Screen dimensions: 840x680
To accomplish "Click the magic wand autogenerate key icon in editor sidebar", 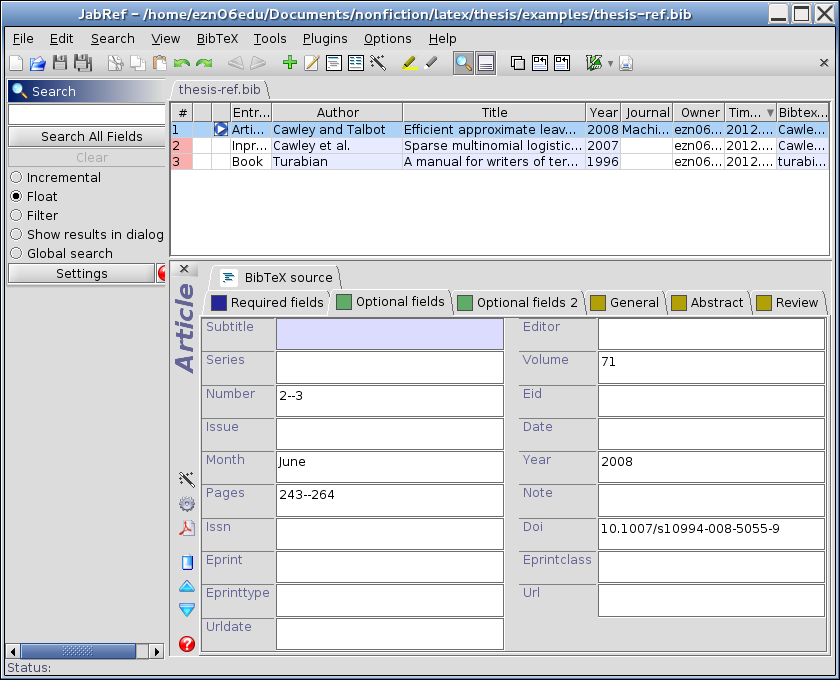I will 186,479.
